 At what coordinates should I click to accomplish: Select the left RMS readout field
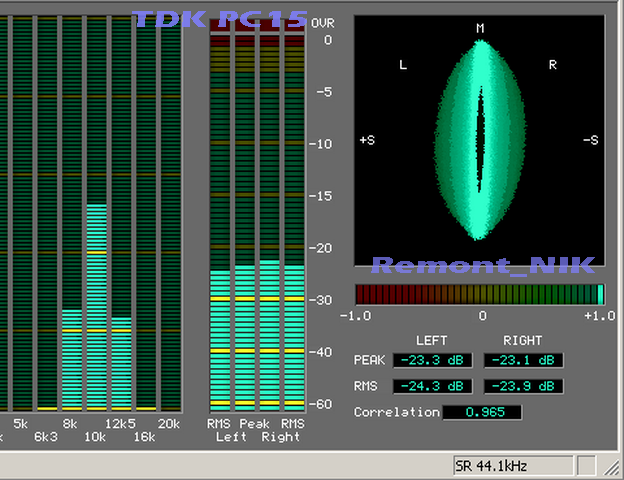[430, 386]
